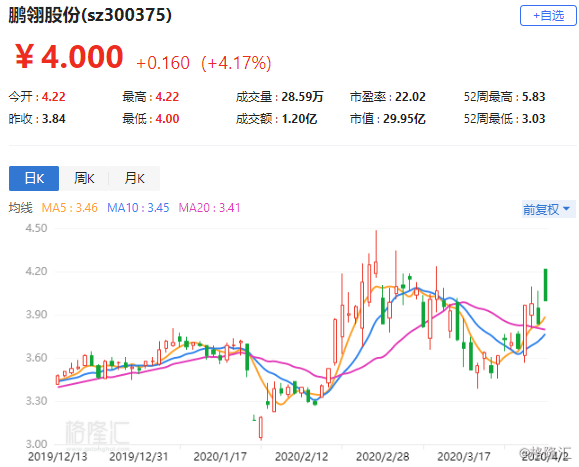Image resolution: width=579 pixels, height=467 pixels.
Task: Click 成交额 value 1.20亿
Action: [x=299, y=119]
